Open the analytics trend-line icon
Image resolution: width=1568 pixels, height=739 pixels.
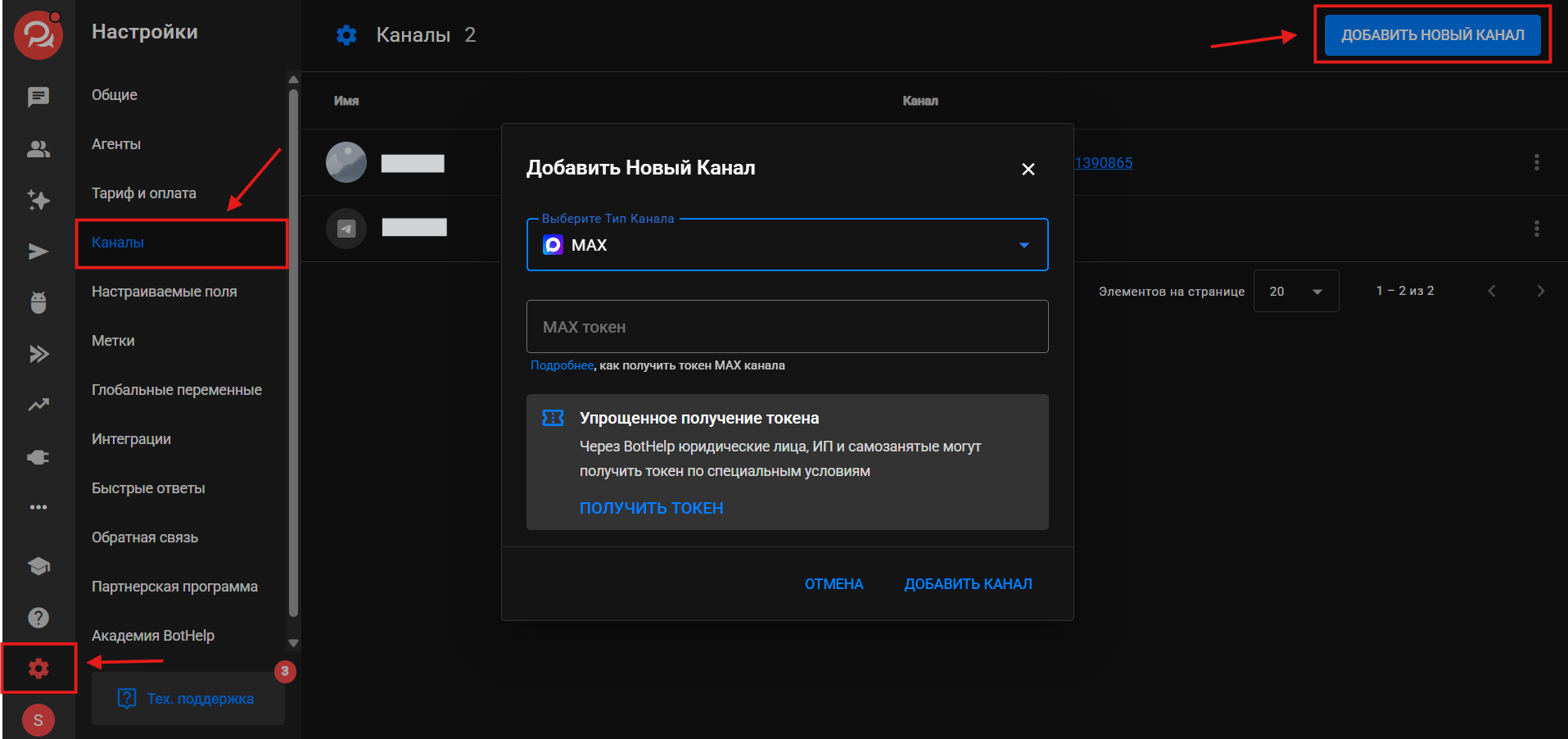pos(38,405)
